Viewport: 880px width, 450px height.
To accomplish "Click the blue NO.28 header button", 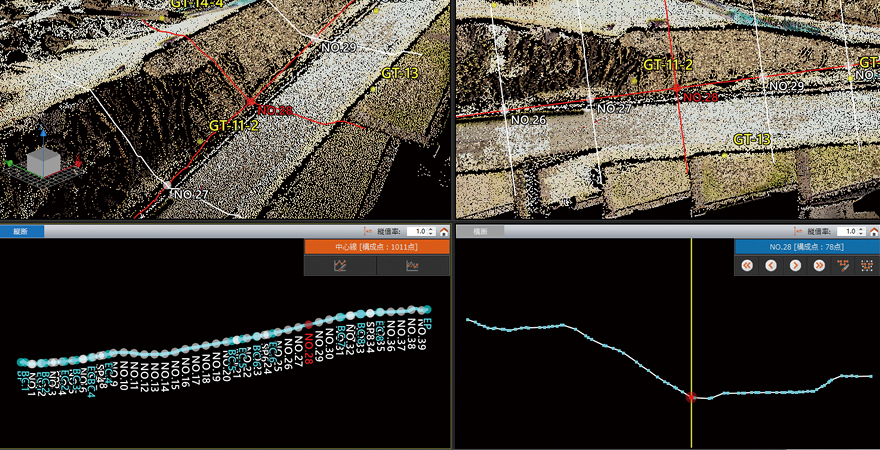I will [806, 247].
